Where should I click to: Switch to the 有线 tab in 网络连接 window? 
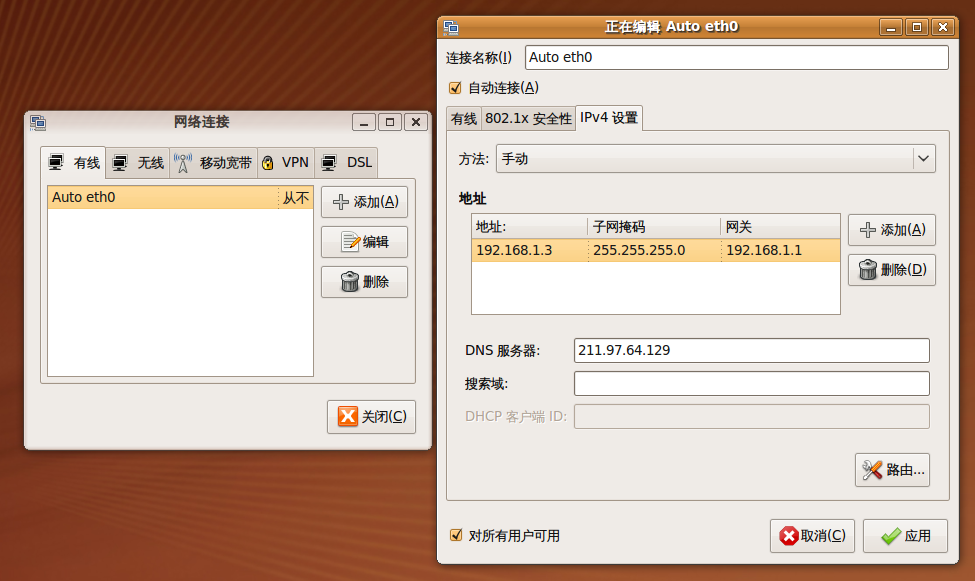coord(74,163)
